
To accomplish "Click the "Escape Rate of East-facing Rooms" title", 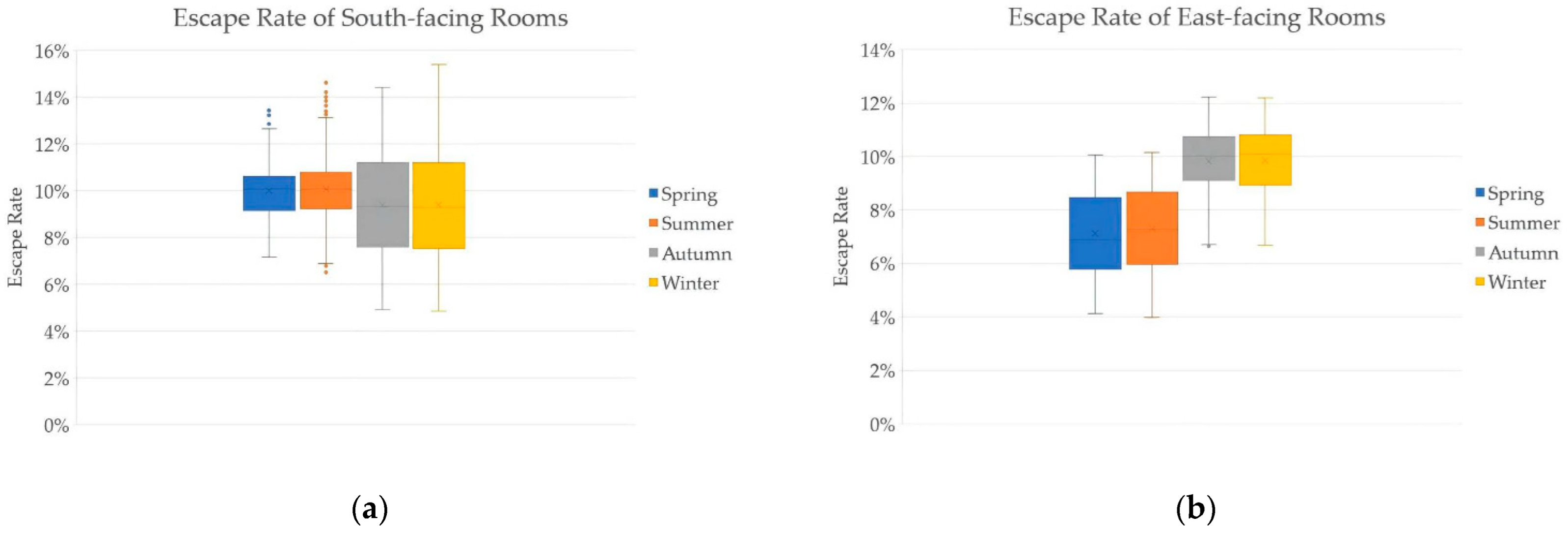I will click(1196, 17).
